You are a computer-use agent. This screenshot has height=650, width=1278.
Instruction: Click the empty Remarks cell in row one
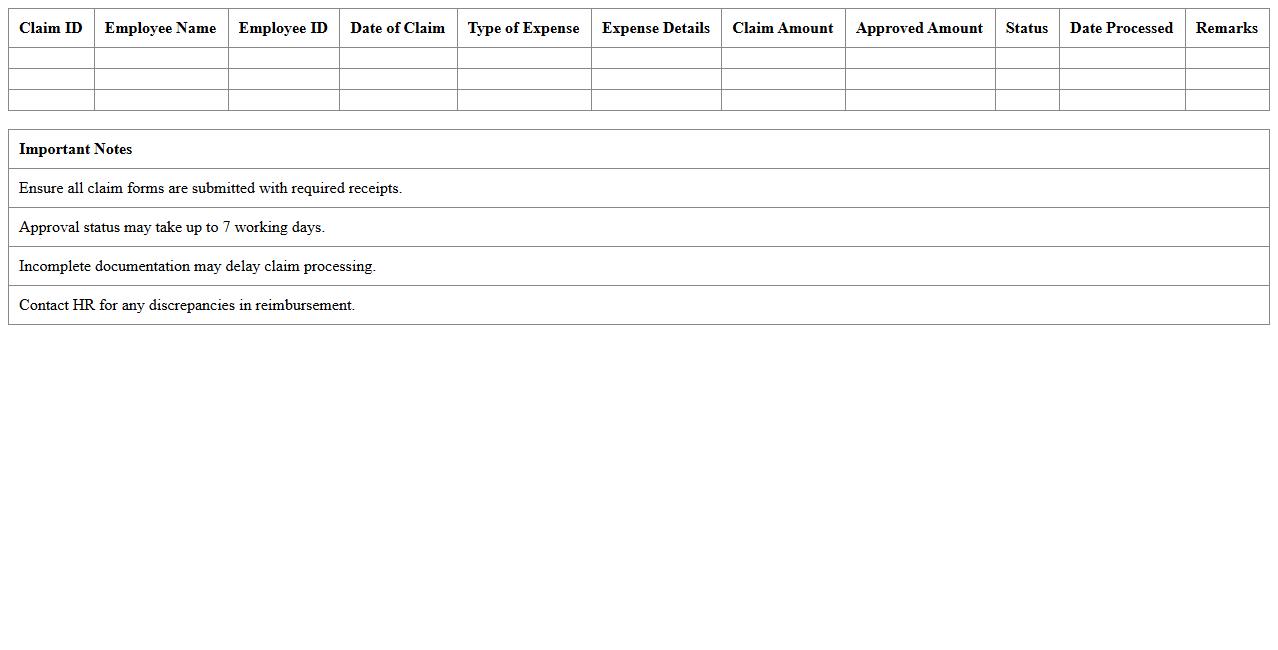pos(1226,58)
